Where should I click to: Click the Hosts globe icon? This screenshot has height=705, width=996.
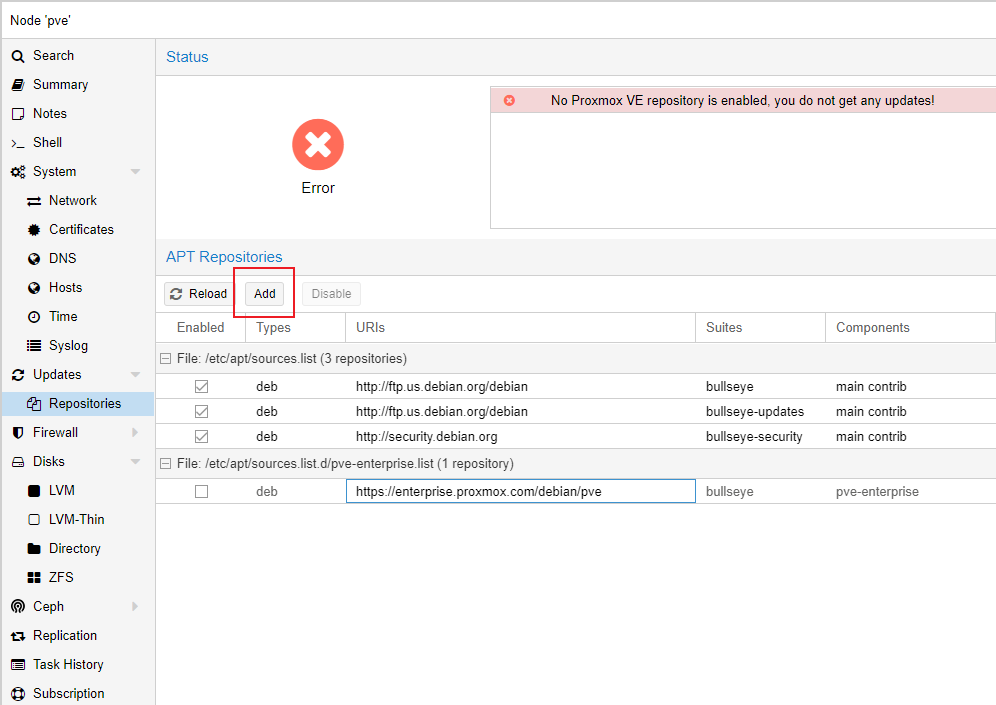(x=34, y=288)
